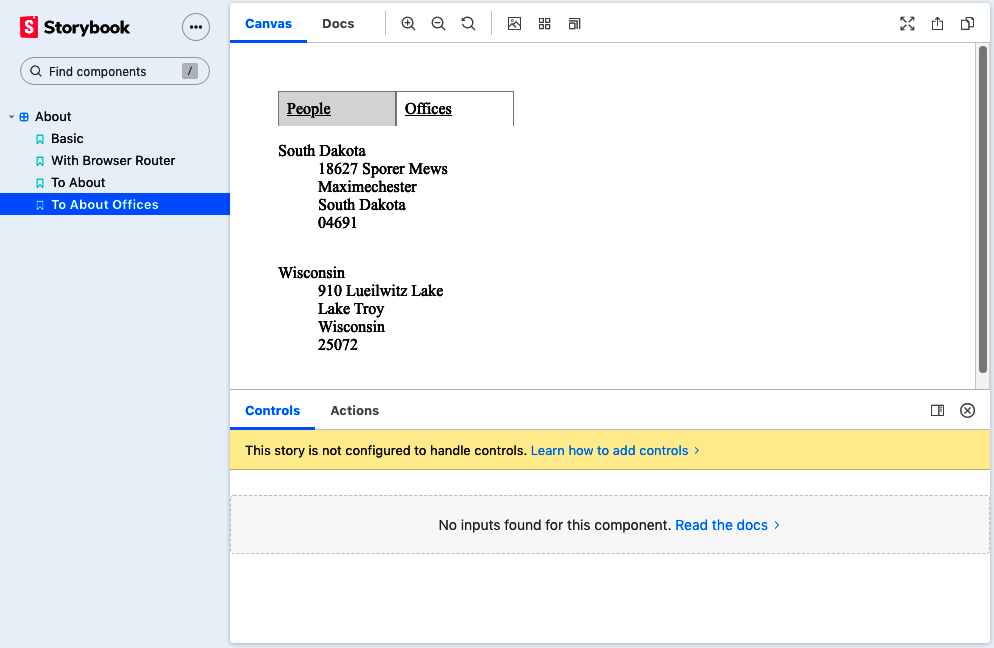This screenshot has width=994, height=648.
Task: Click the zoom in icon
Action: click(408, 24)
